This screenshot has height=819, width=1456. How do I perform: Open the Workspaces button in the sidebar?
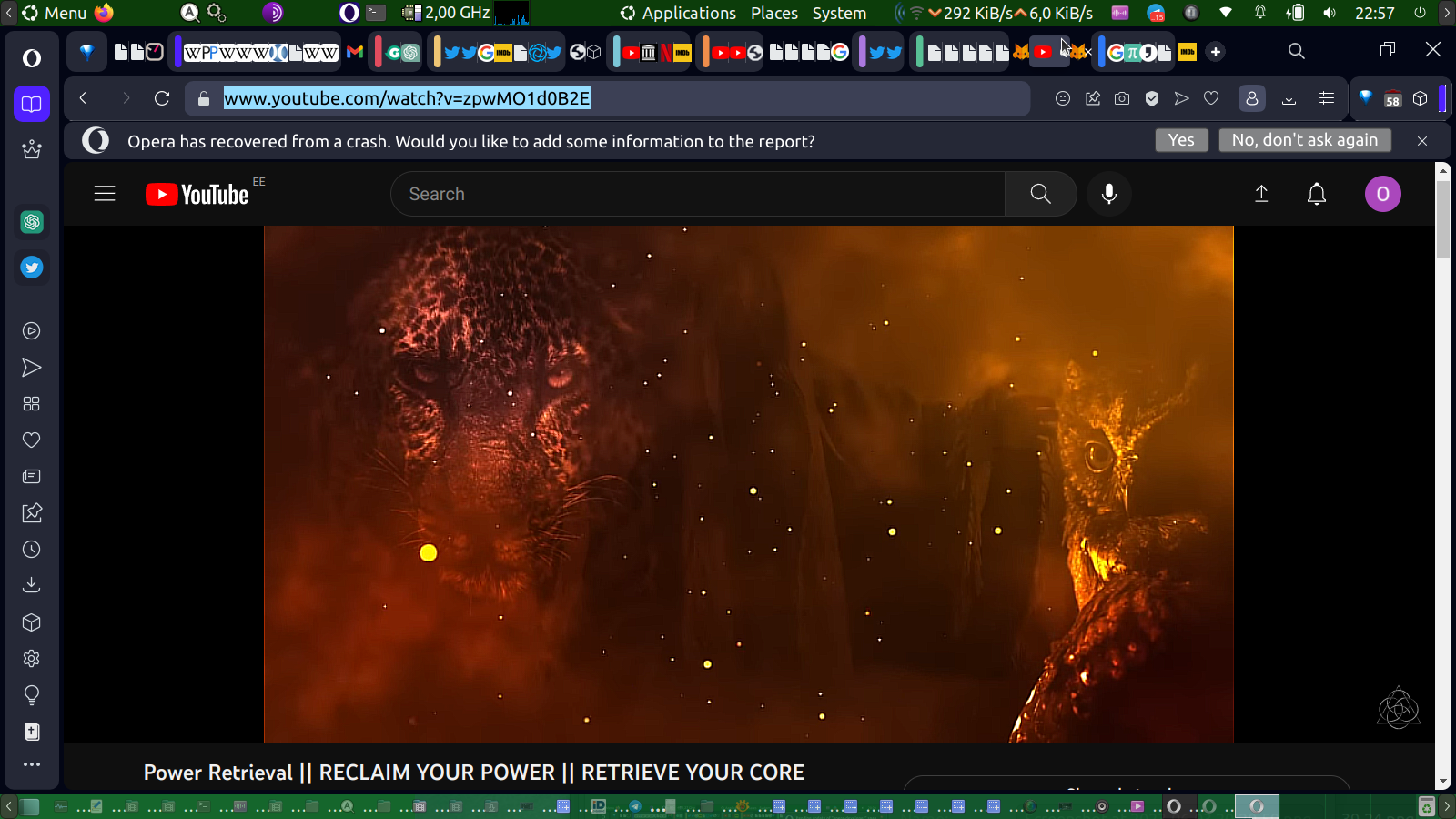32,104
